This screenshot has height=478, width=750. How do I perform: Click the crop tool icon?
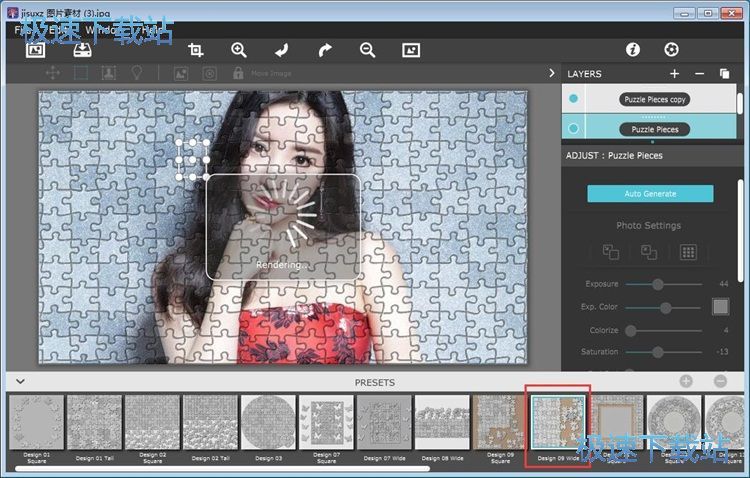point(196,50)
